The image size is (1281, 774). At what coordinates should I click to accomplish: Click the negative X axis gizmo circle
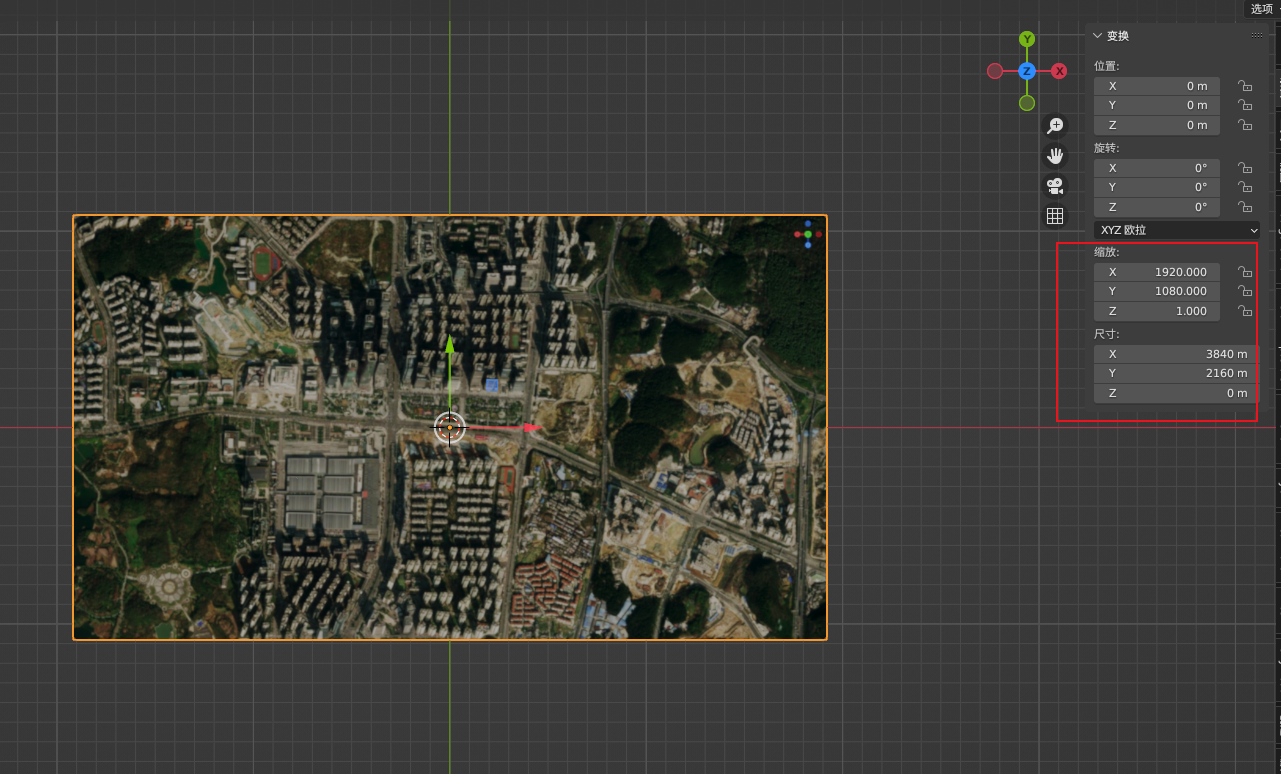coord(994,71)
